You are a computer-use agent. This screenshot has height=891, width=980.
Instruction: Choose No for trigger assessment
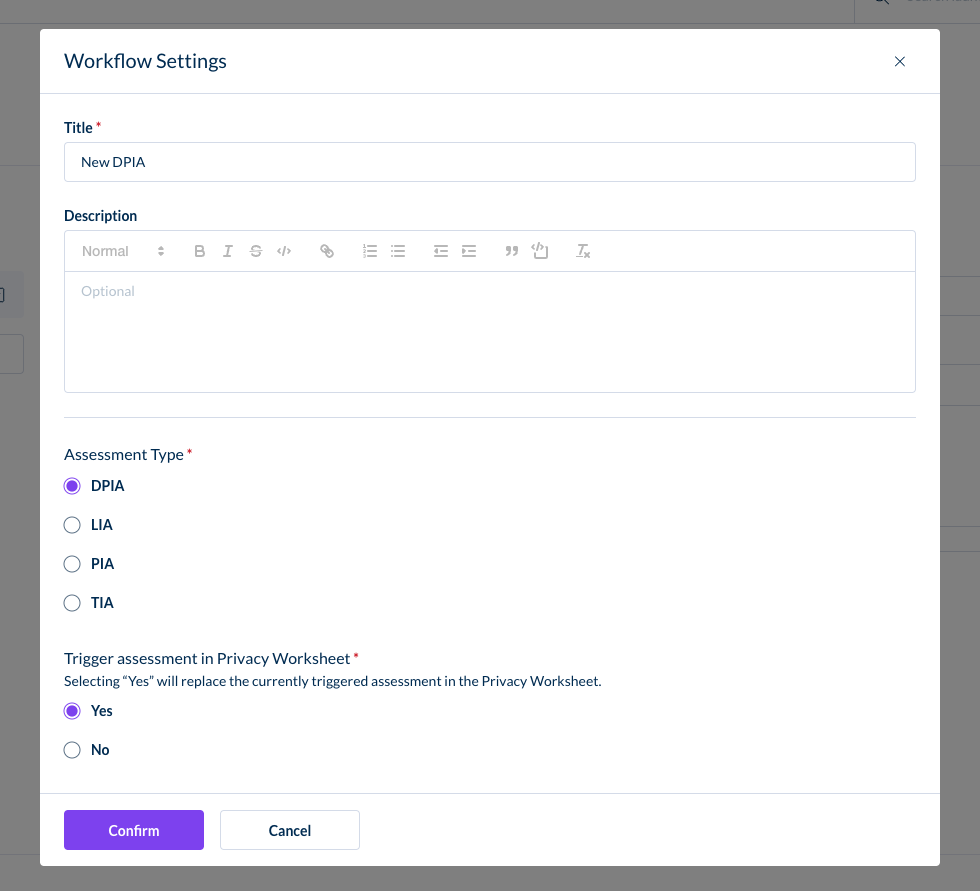click(72, 750)
